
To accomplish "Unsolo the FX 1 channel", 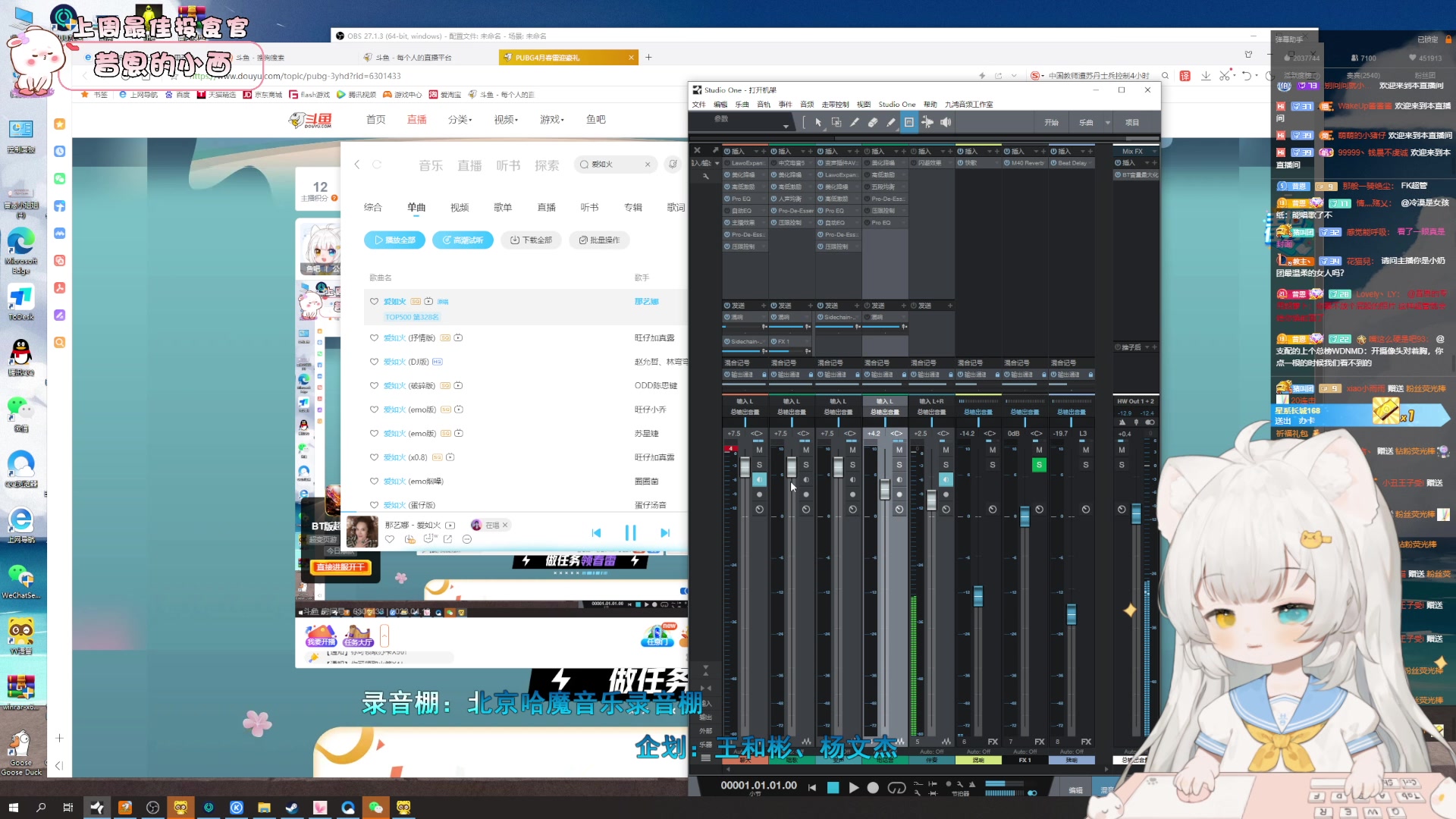I will click(1039, 465).
